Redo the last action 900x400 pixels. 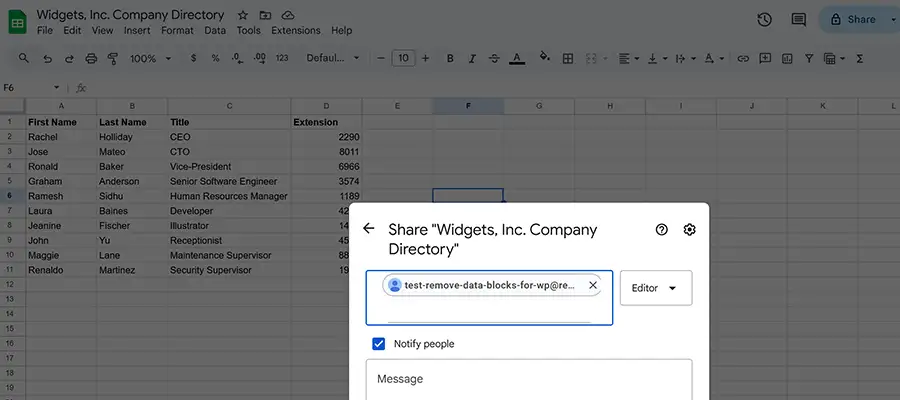pyautogui.click(x=69, y=59)
